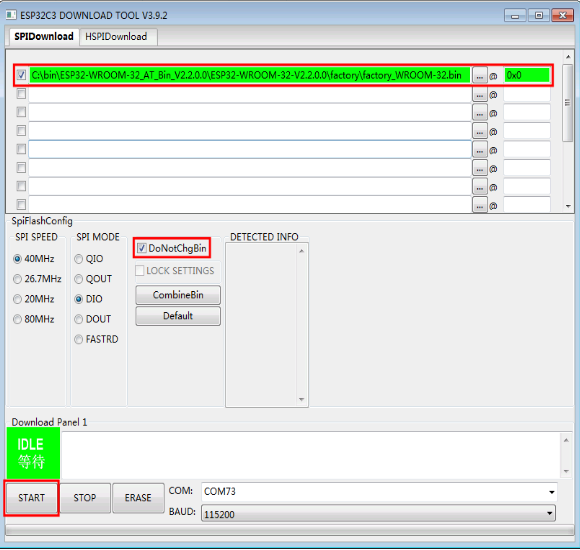Maximize the ESP32C3 Download Tool window
The image size is (580, 550).
(539, 16)
